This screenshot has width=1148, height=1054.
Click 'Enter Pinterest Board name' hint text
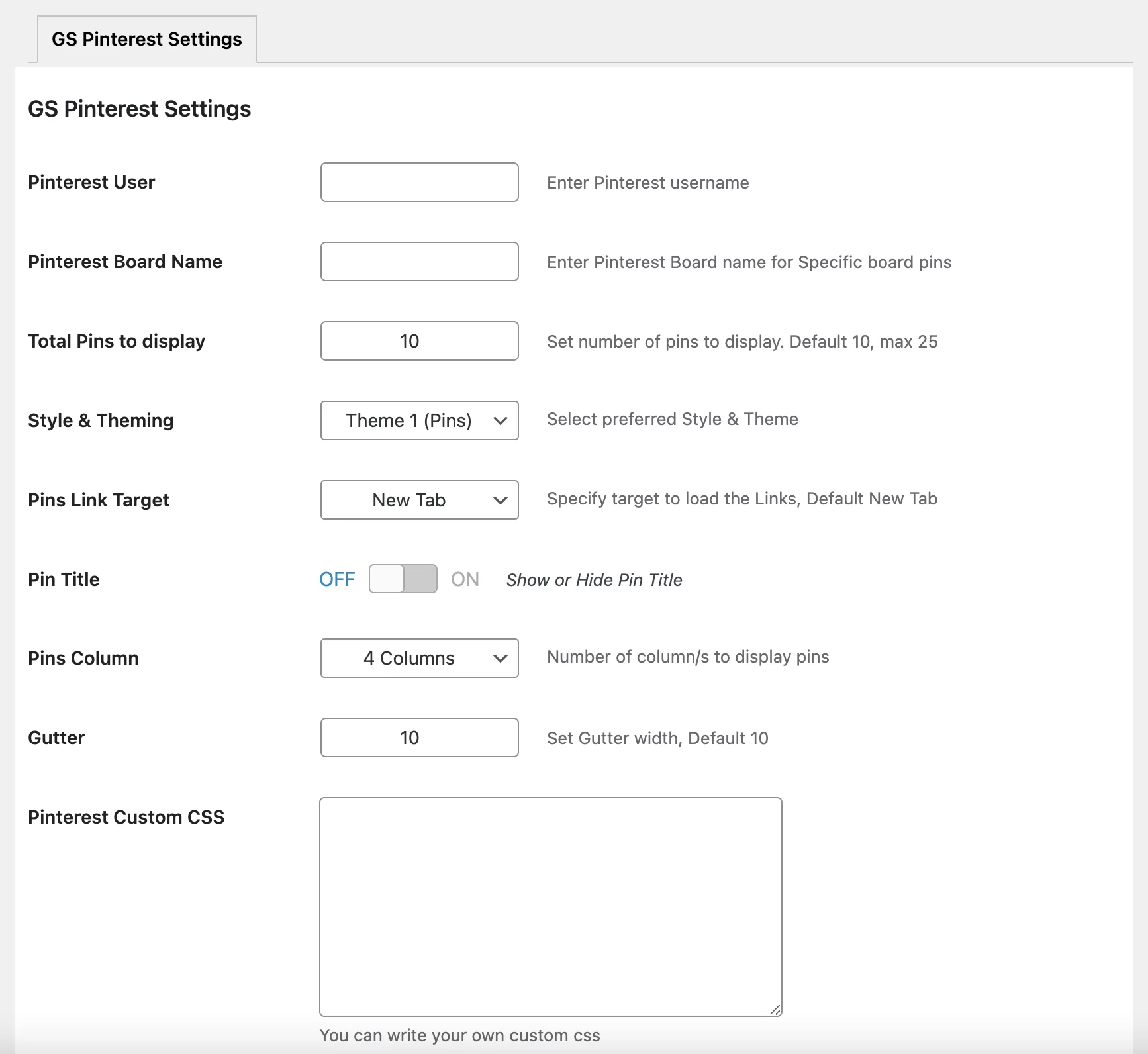pos(749,262)
